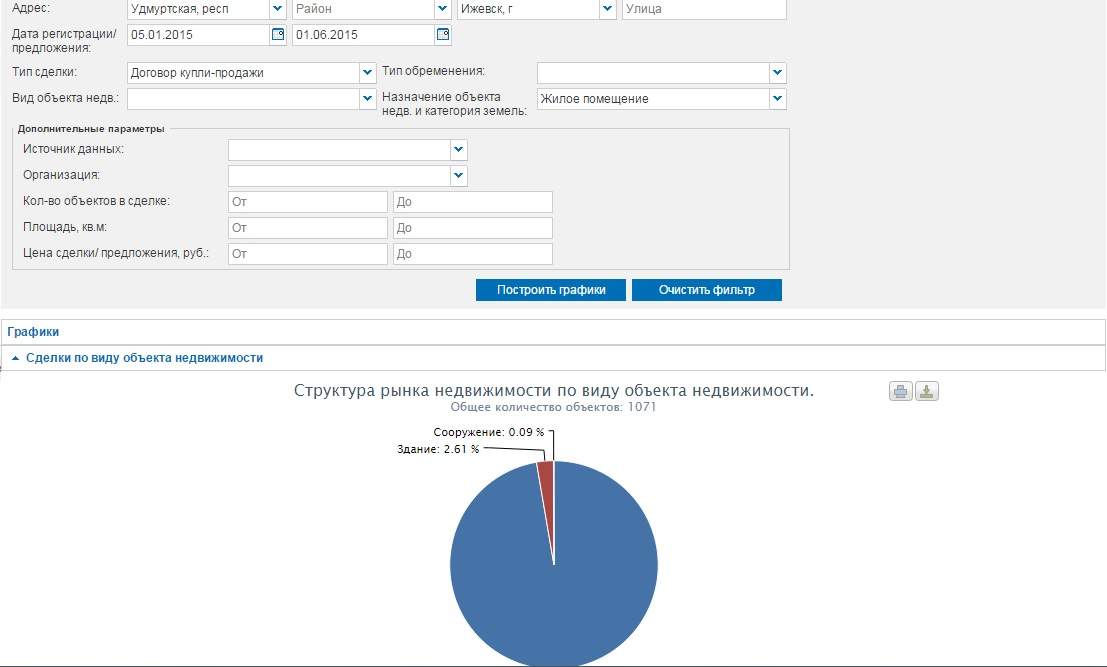The width and height of the screenshot is (1107, 667).
Task: Focus Площадь, кв.м До field
Action: pyautogui.click(x=472, y=228)
